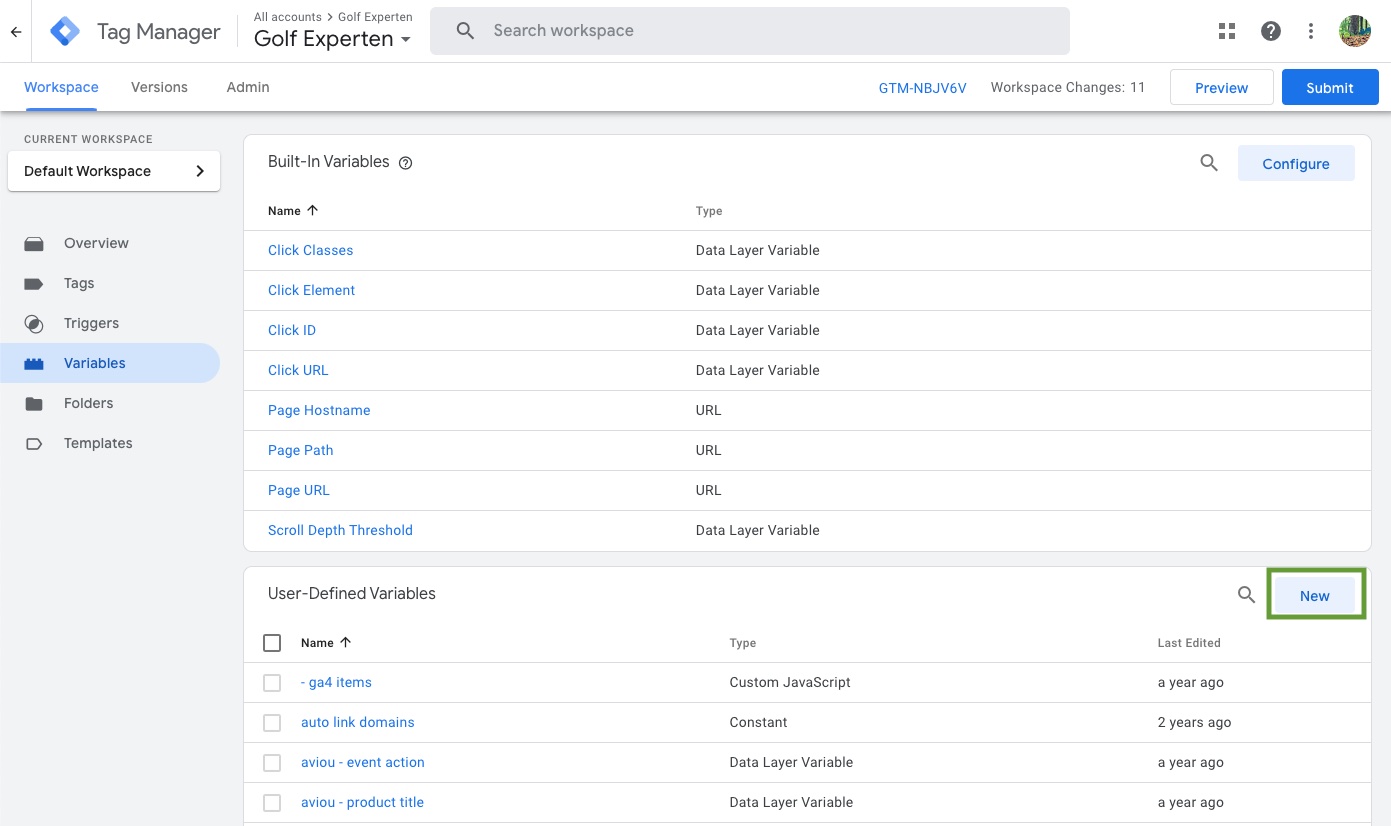1391x826 pixels.
Task: Click the search workspace magnifier icon
Action: coord(465,31)
